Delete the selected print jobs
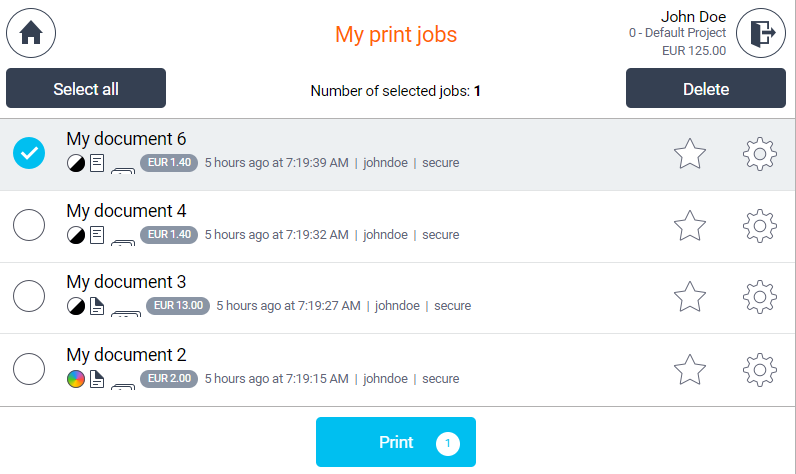Screen dimensions: 796x474 coord(705,88)
